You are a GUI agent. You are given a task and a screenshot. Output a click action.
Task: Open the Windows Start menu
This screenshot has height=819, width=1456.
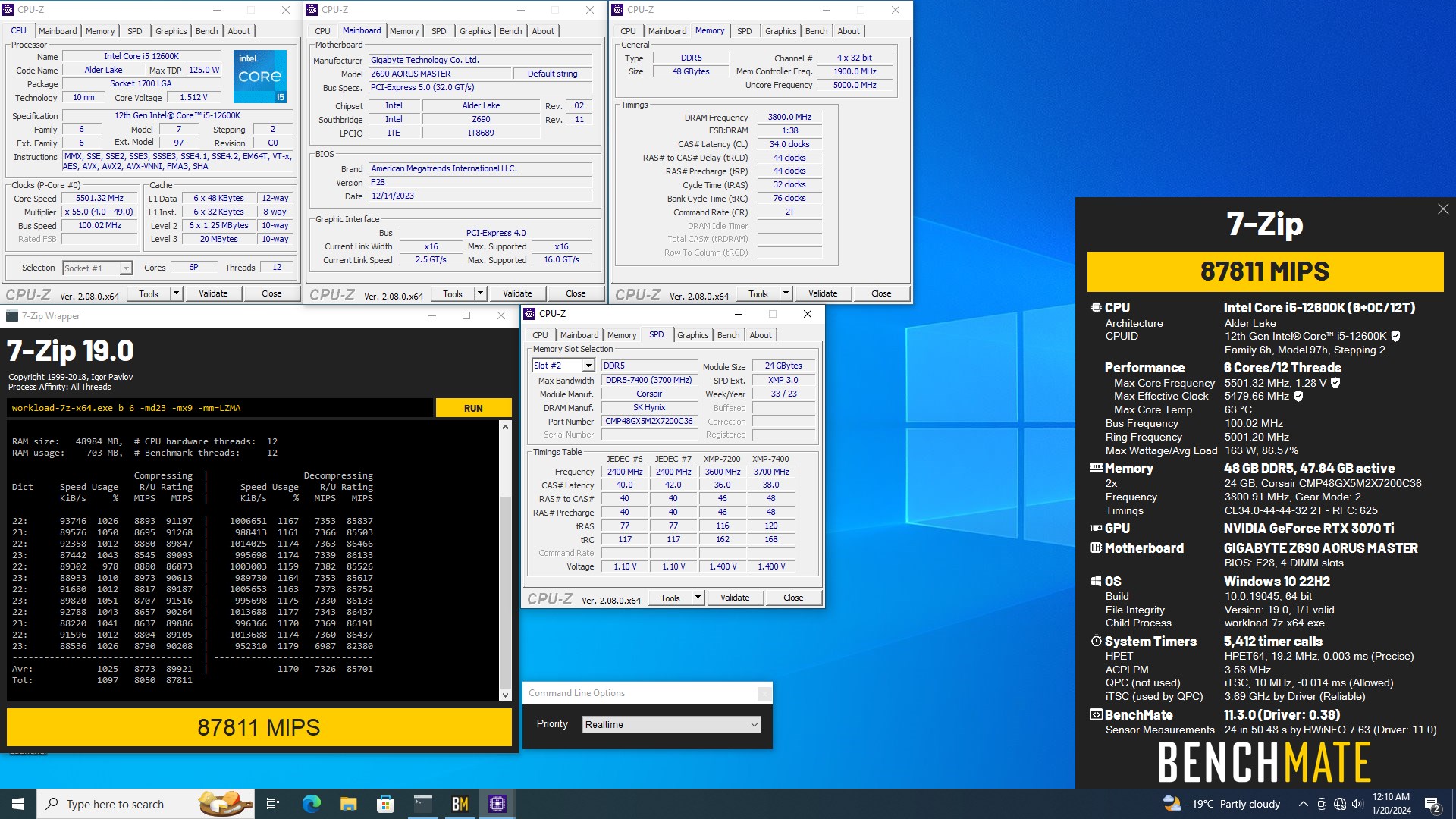(18, 804)
